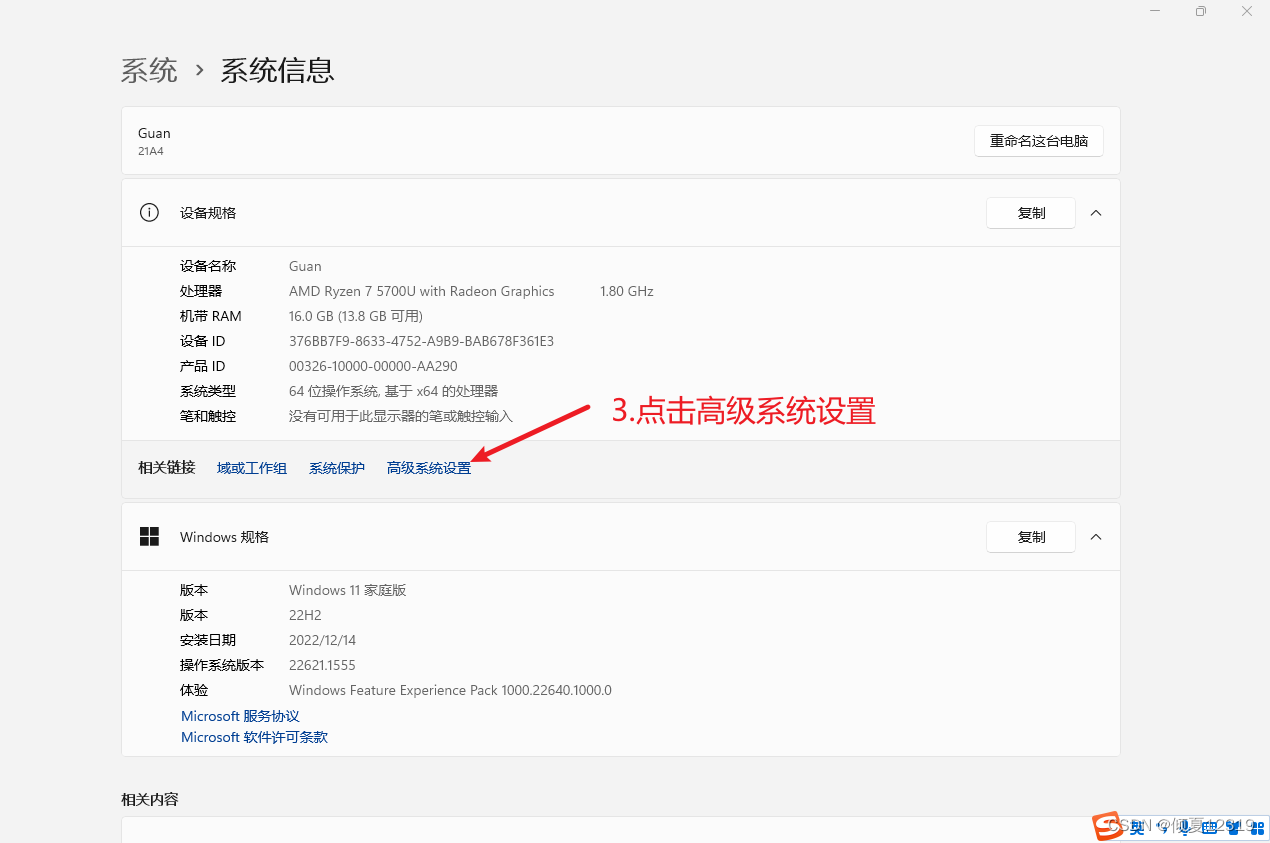Screen dimensions: 1270x843
Task: Click the Sogou input method S logo
Action: pyautogui.click(x=1107, y=826)
